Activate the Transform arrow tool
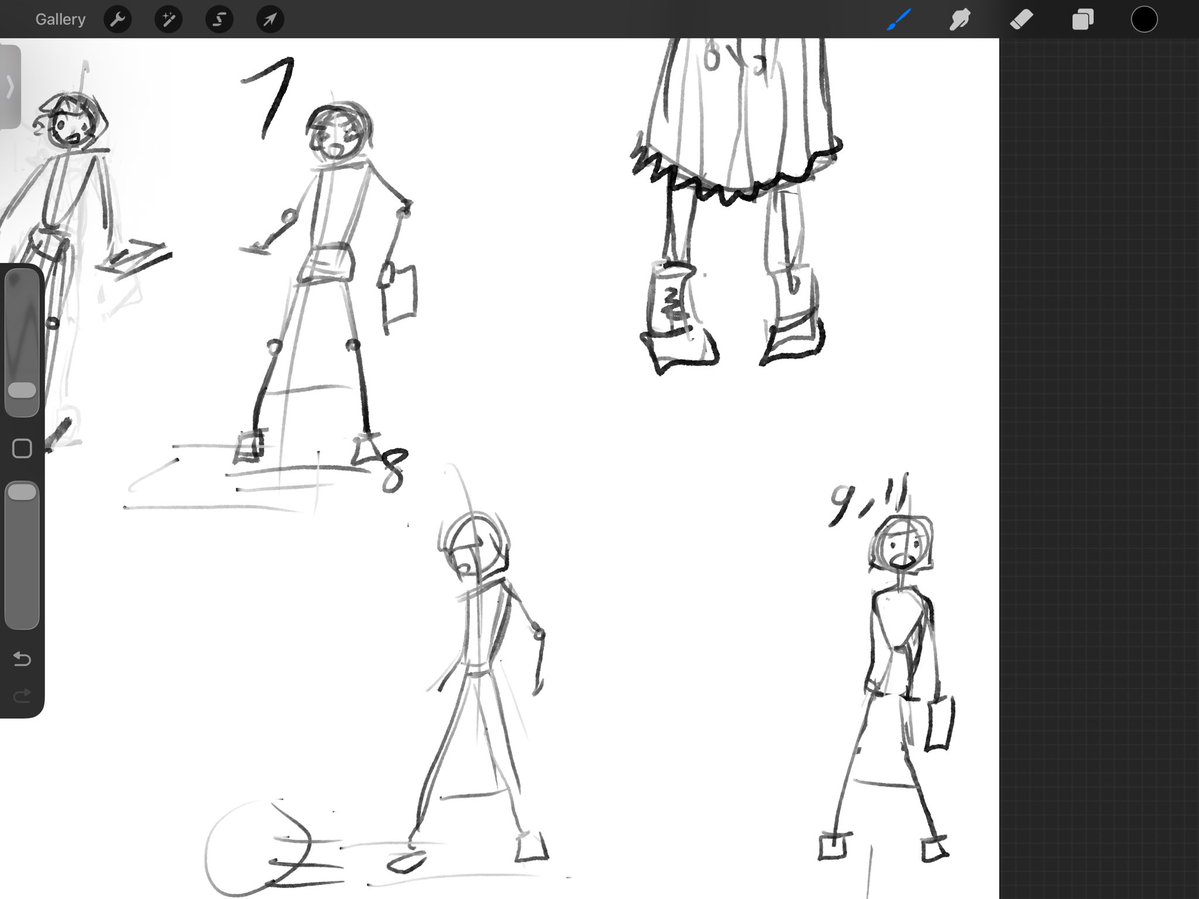Viewport: 1199px width, 899px height. coord(270,19)
